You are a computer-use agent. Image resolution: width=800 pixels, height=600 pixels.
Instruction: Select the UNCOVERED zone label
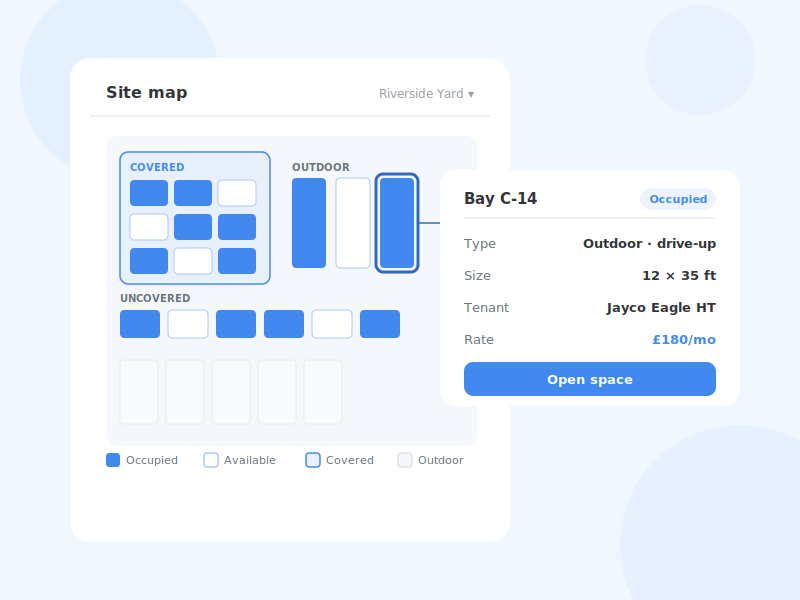[x=155, y=298]
